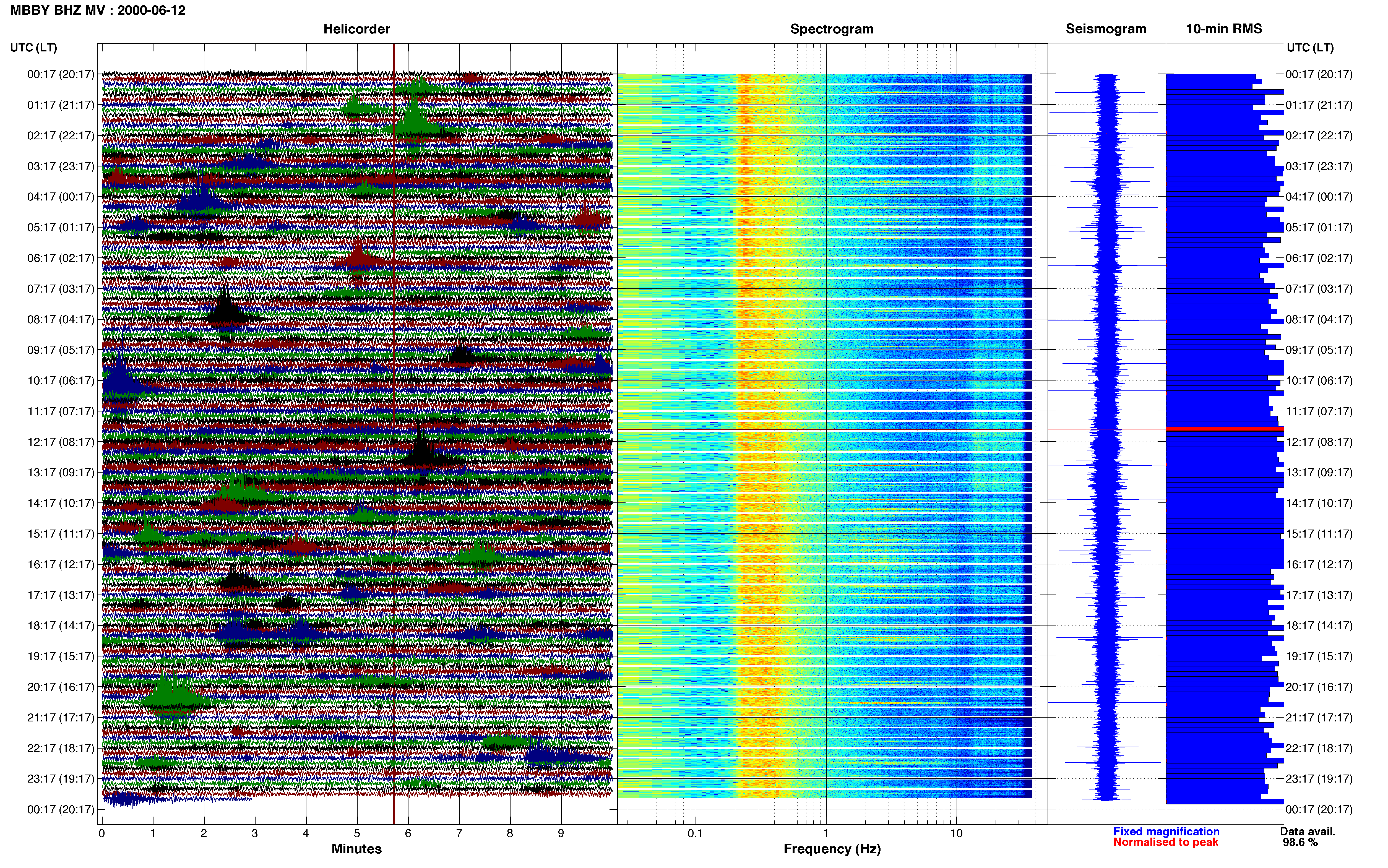1388x868 pixels.
Task: Select '17:17 (13:17)' label beside the Helicorder
Action: click(61, 595)
